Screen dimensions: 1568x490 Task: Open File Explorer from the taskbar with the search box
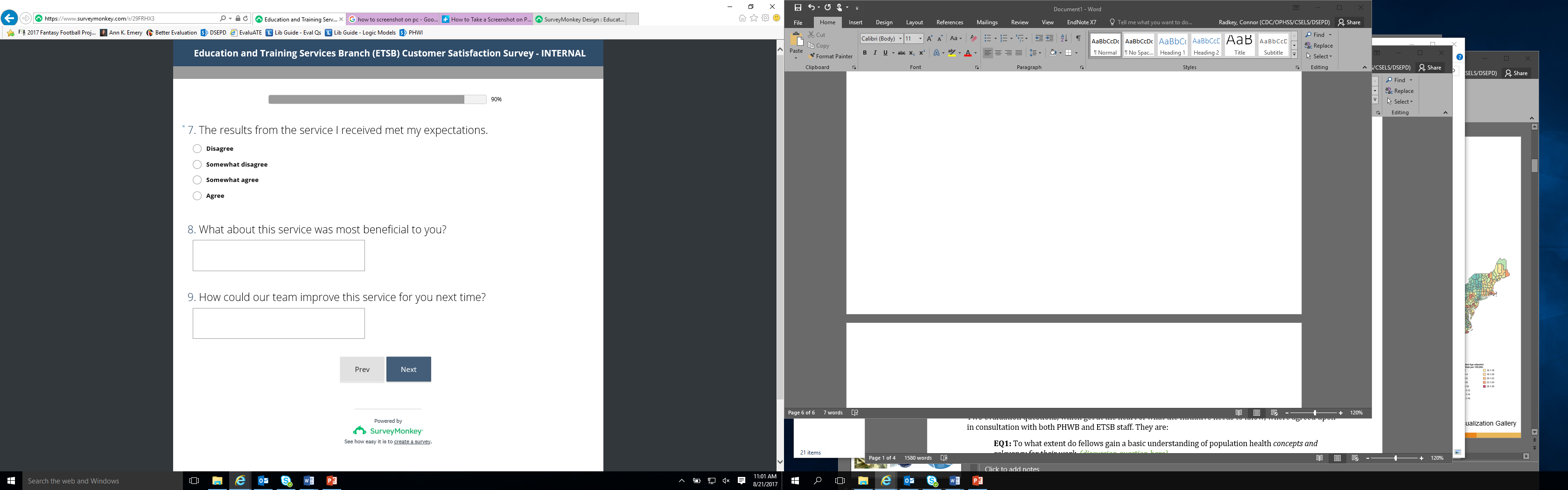tap(217, 481)
